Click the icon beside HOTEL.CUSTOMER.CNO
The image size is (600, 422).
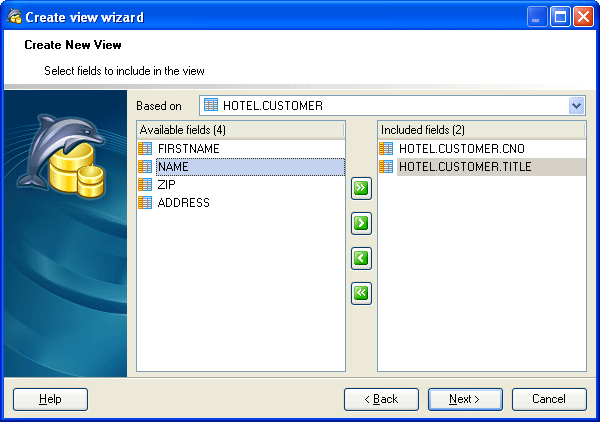[x=387, y=149]
